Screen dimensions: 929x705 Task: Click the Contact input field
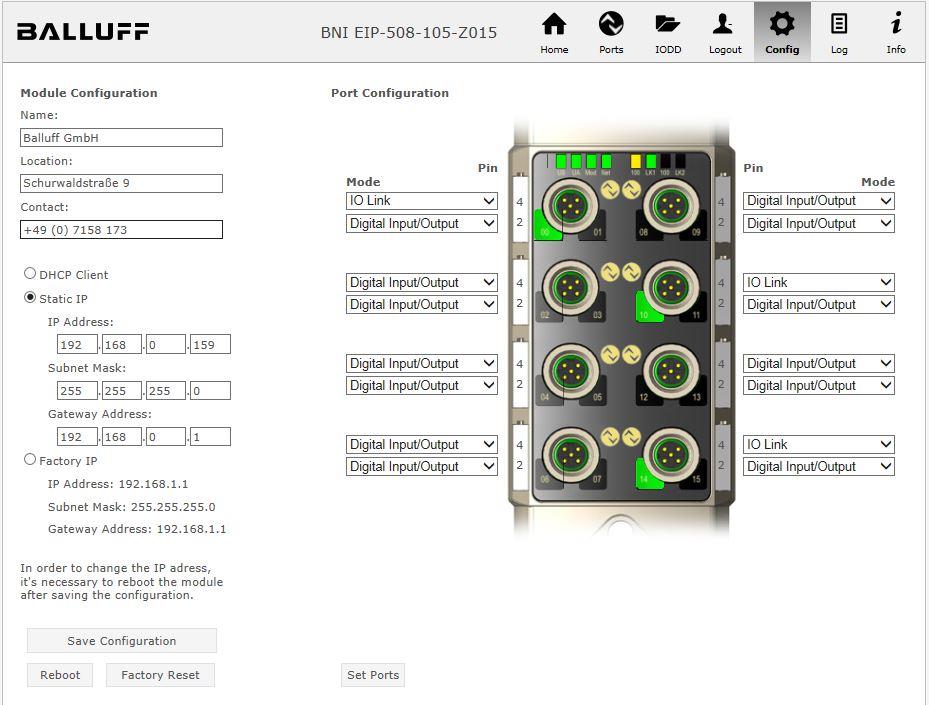coord(121,229)
